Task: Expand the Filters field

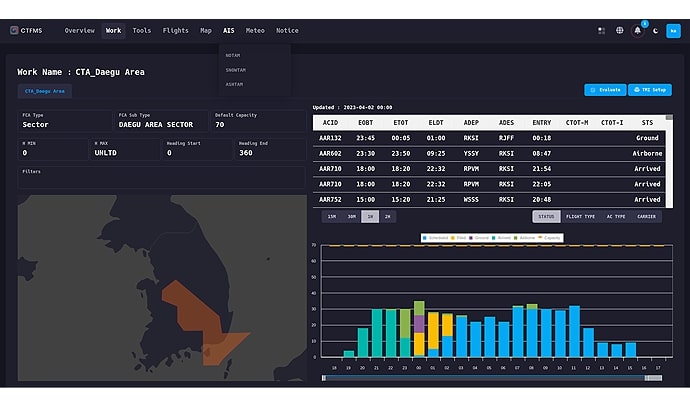Action: (x=160, y=177)
